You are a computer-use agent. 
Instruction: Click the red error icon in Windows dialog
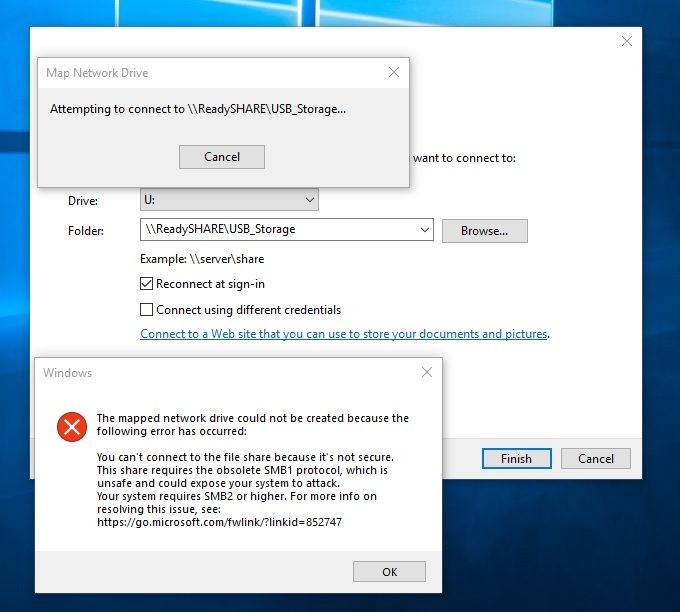pos(72,427)
